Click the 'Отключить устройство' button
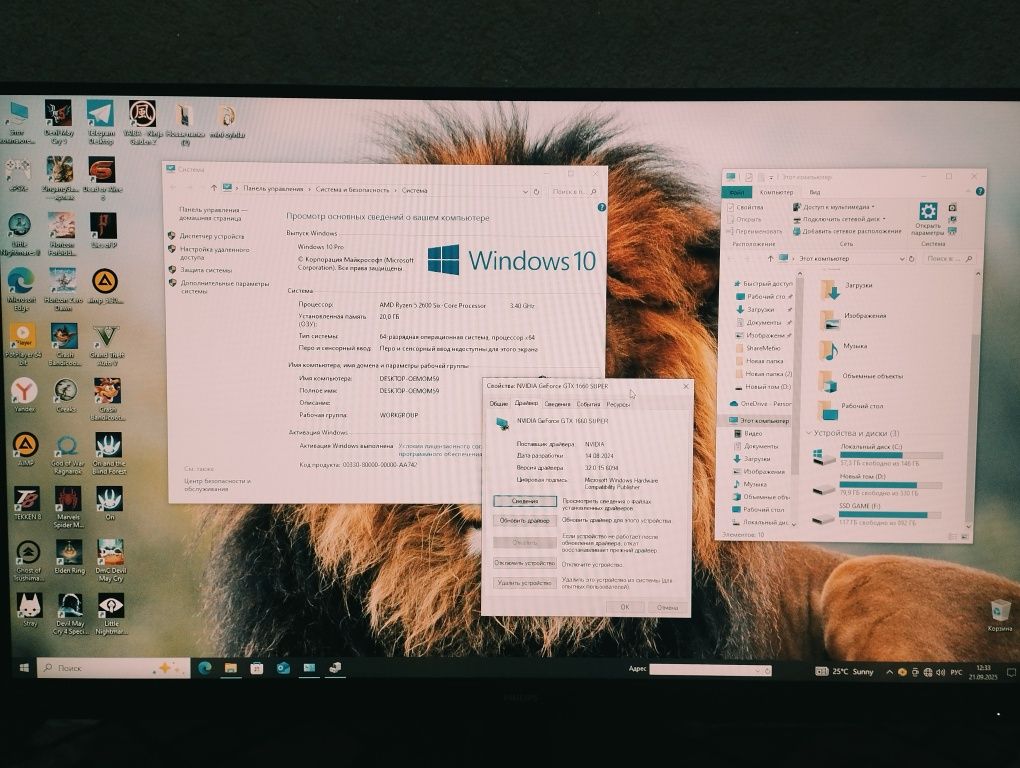The width and height of the screenshot is (1020, 768). click(x=524, y=563)
